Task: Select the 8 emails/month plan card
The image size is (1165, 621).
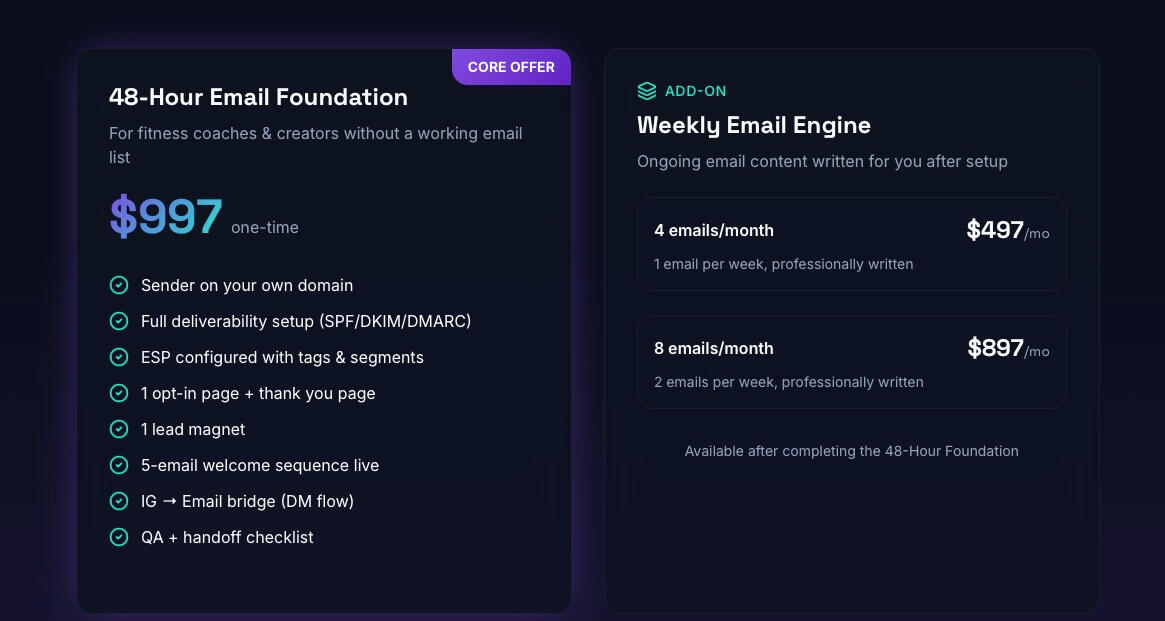Action: tap(851, 362)
